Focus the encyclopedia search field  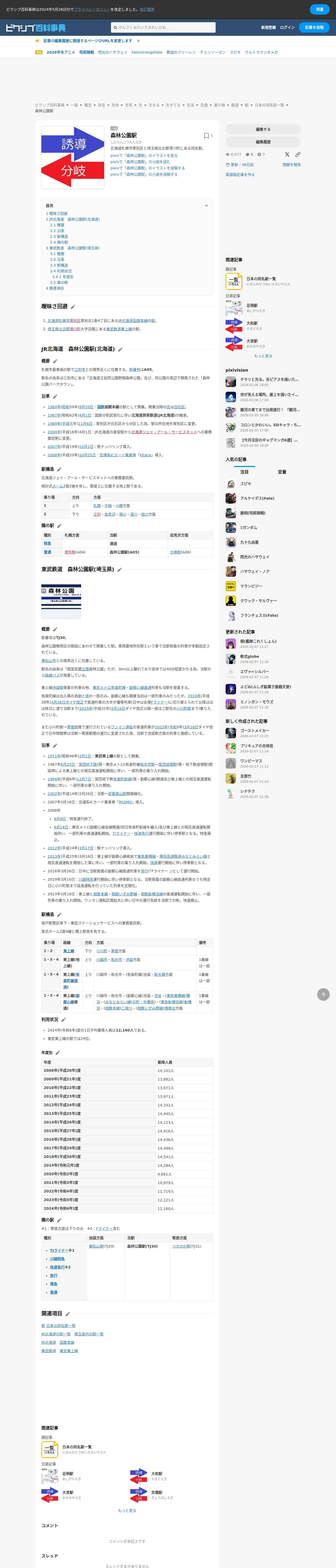(164, 27)
